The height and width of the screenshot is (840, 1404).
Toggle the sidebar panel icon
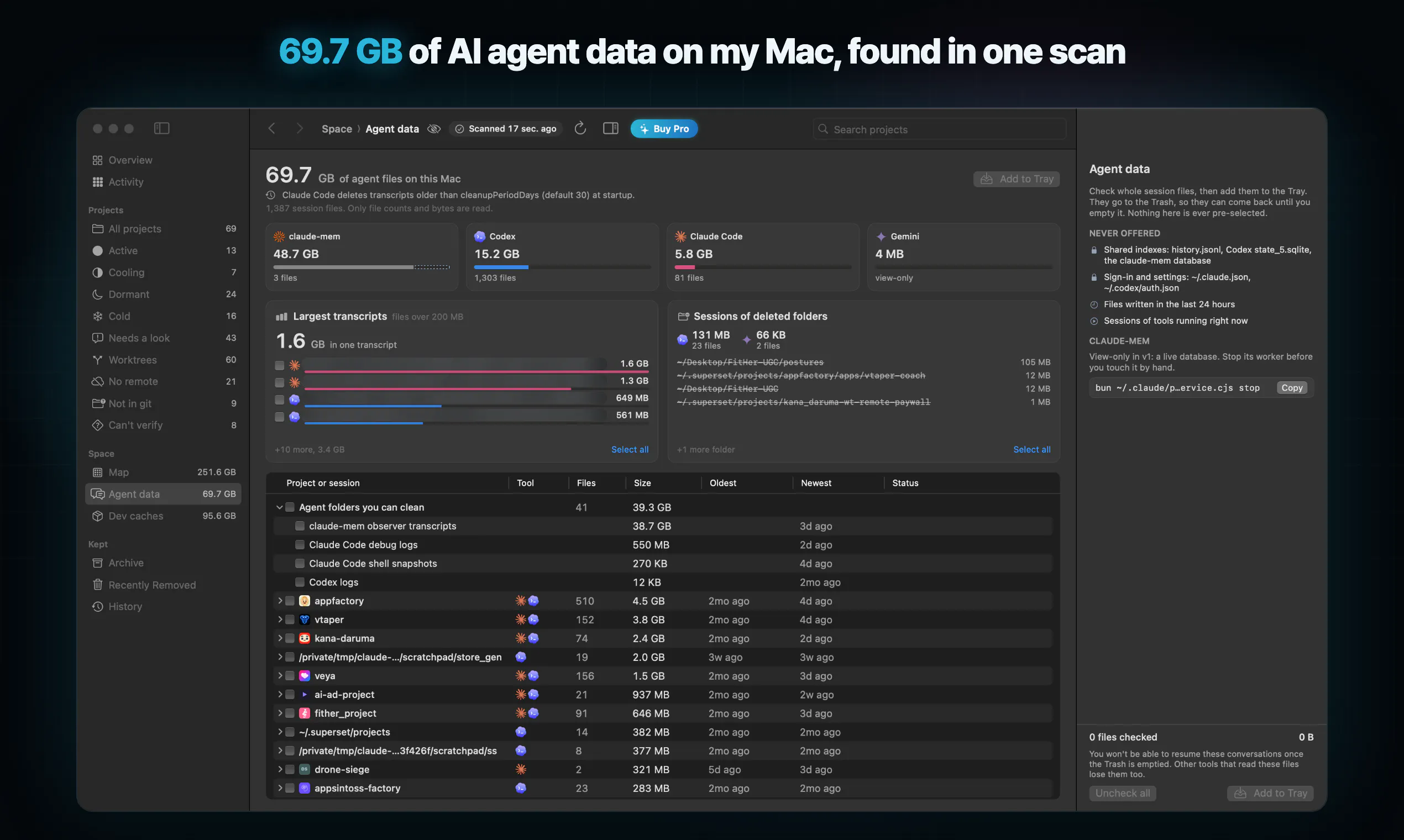pyautogui.click(x=161, y=129)
